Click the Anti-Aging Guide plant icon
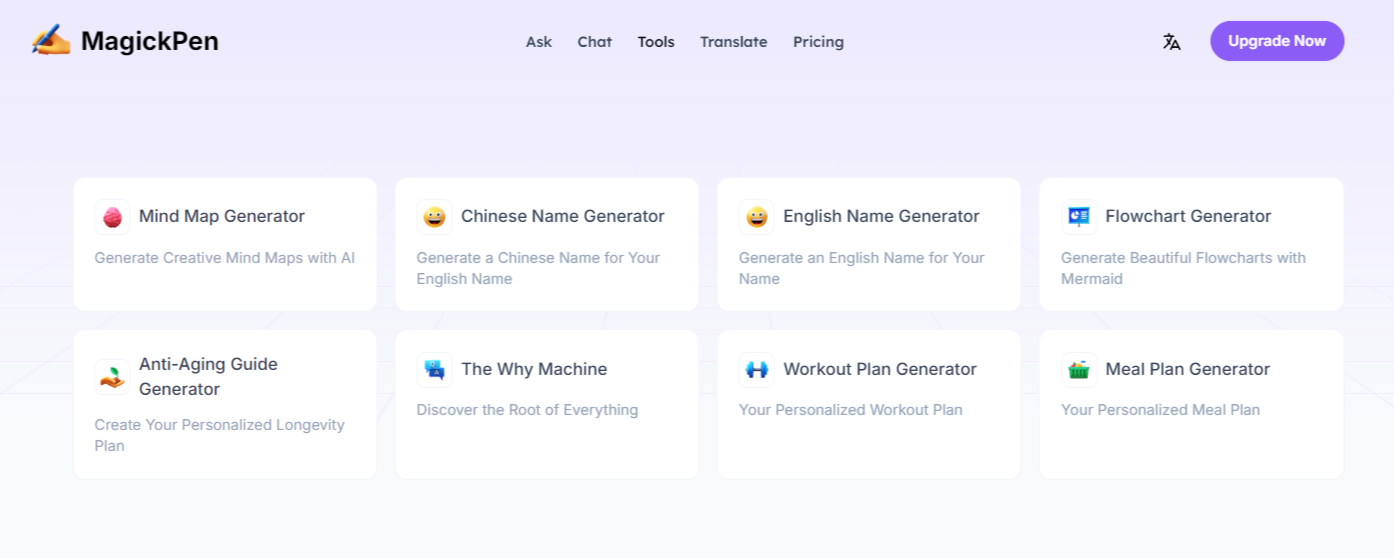 (112, 377)
